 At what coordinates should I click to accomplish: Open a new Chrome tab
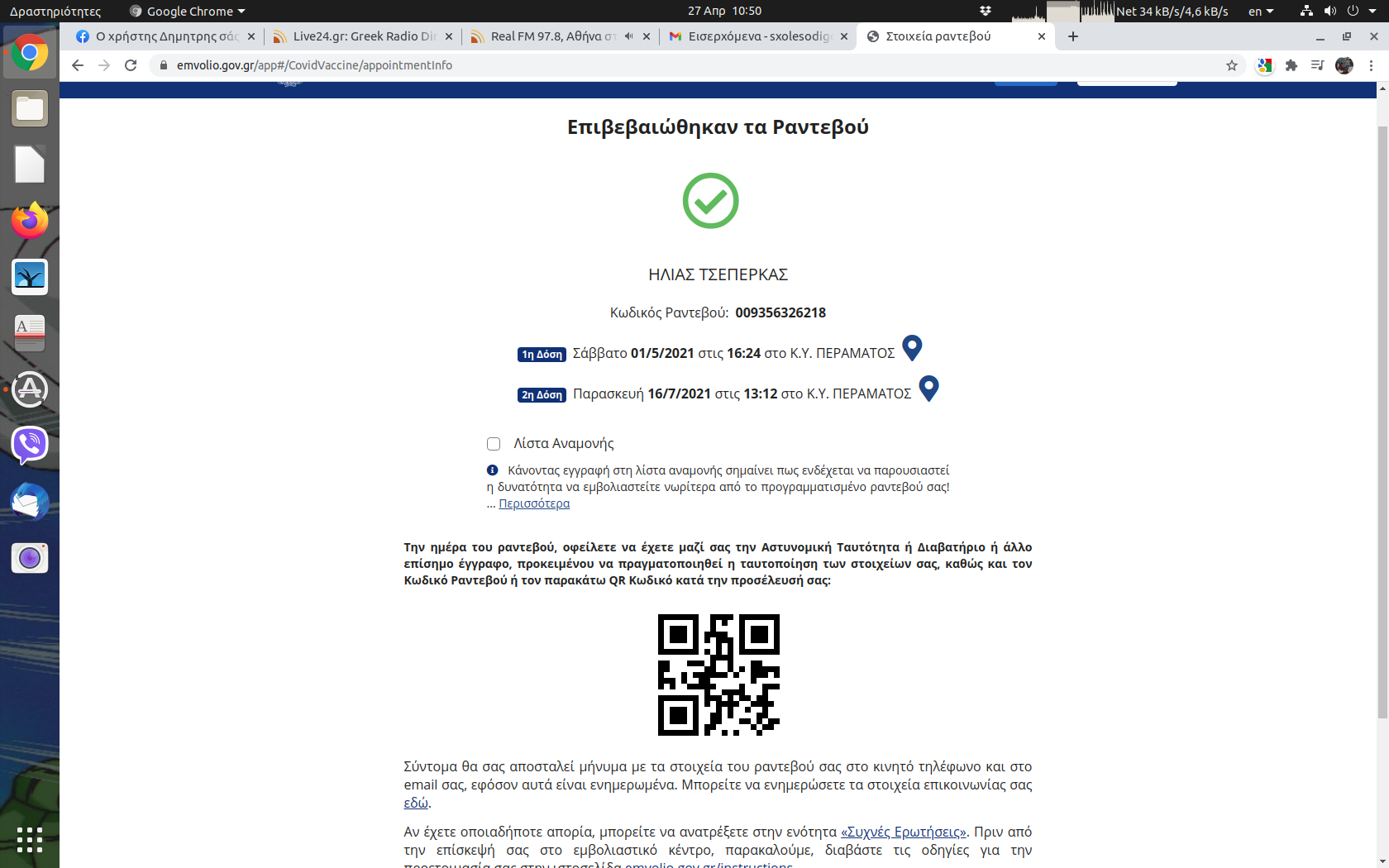coord(1073,36)
